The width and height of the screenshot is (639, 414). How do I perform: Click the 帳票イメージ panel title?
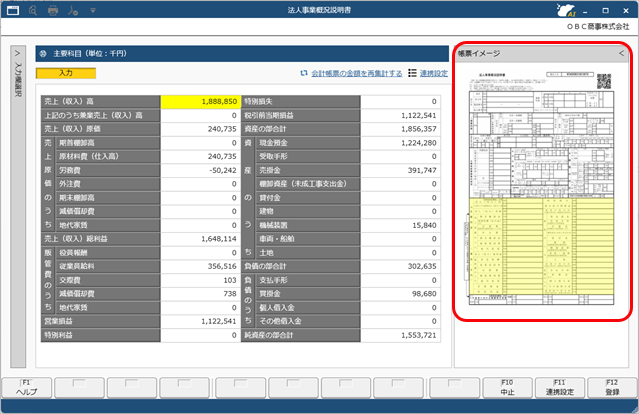click(479, 53)
